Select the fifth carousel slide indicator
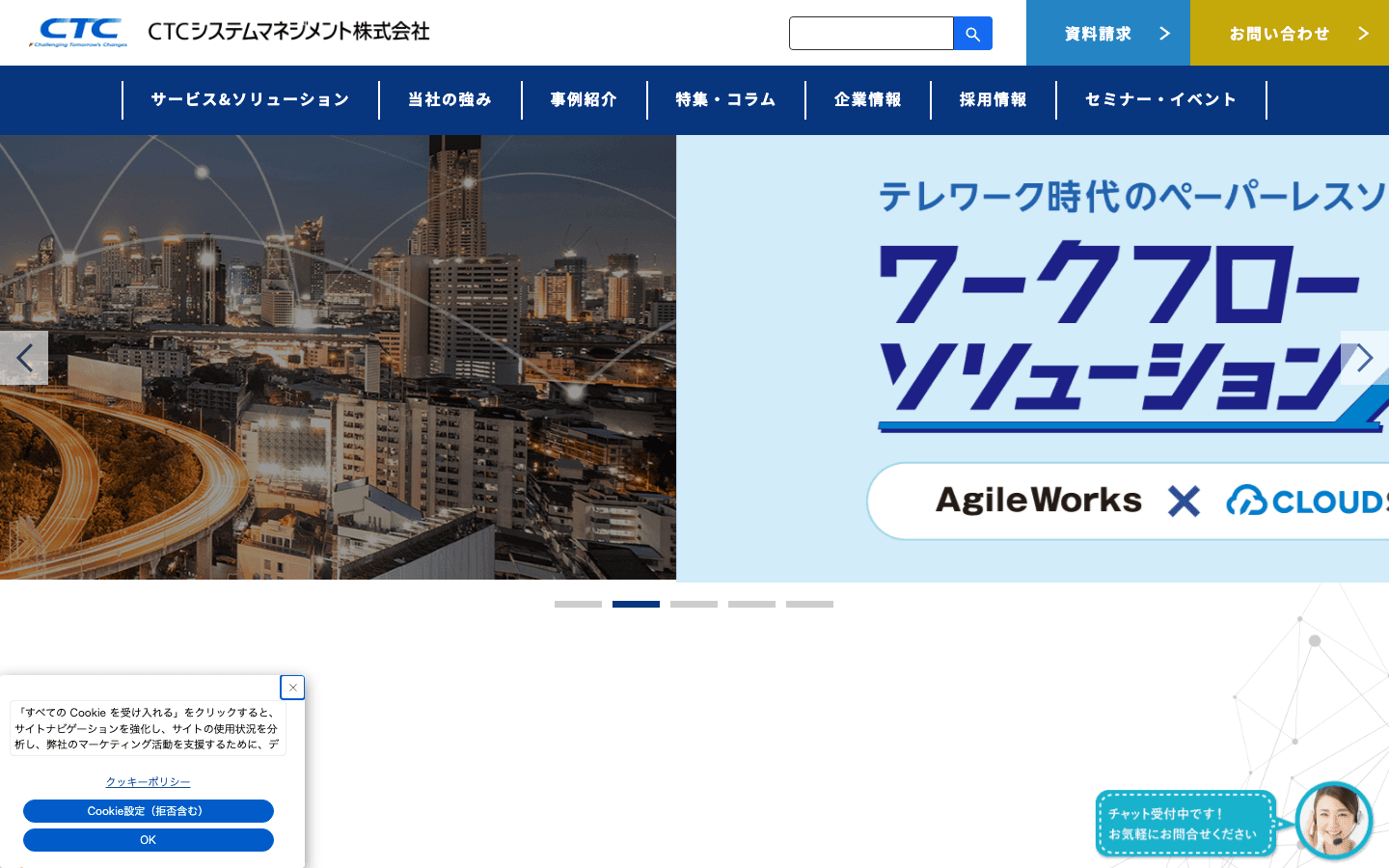Image resolution: width=1389 pixels, height=868 pixels. point(809,605)
